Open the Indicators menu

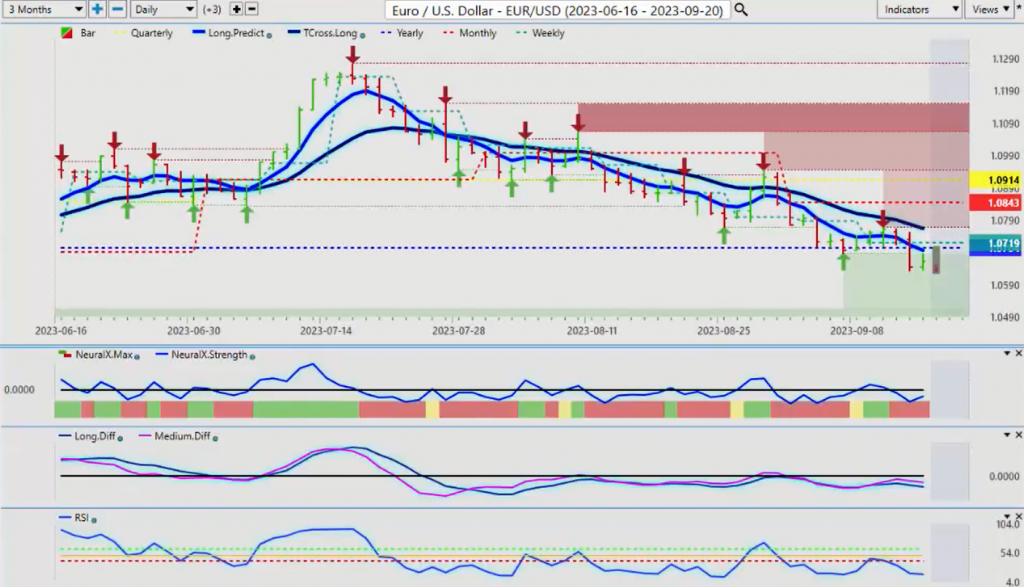tap(920, 9)
